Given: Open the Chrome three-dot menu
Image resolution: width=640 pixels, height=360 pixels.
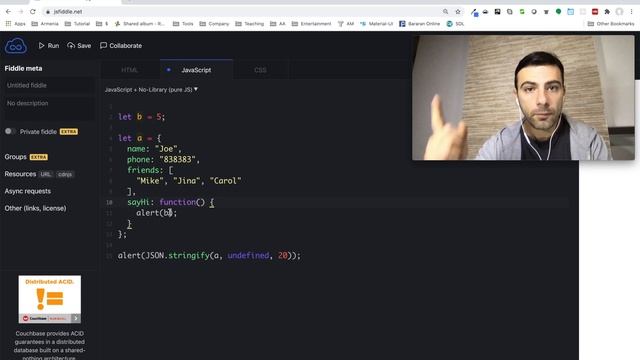Looking at the screenshot, I should (631, 12).
